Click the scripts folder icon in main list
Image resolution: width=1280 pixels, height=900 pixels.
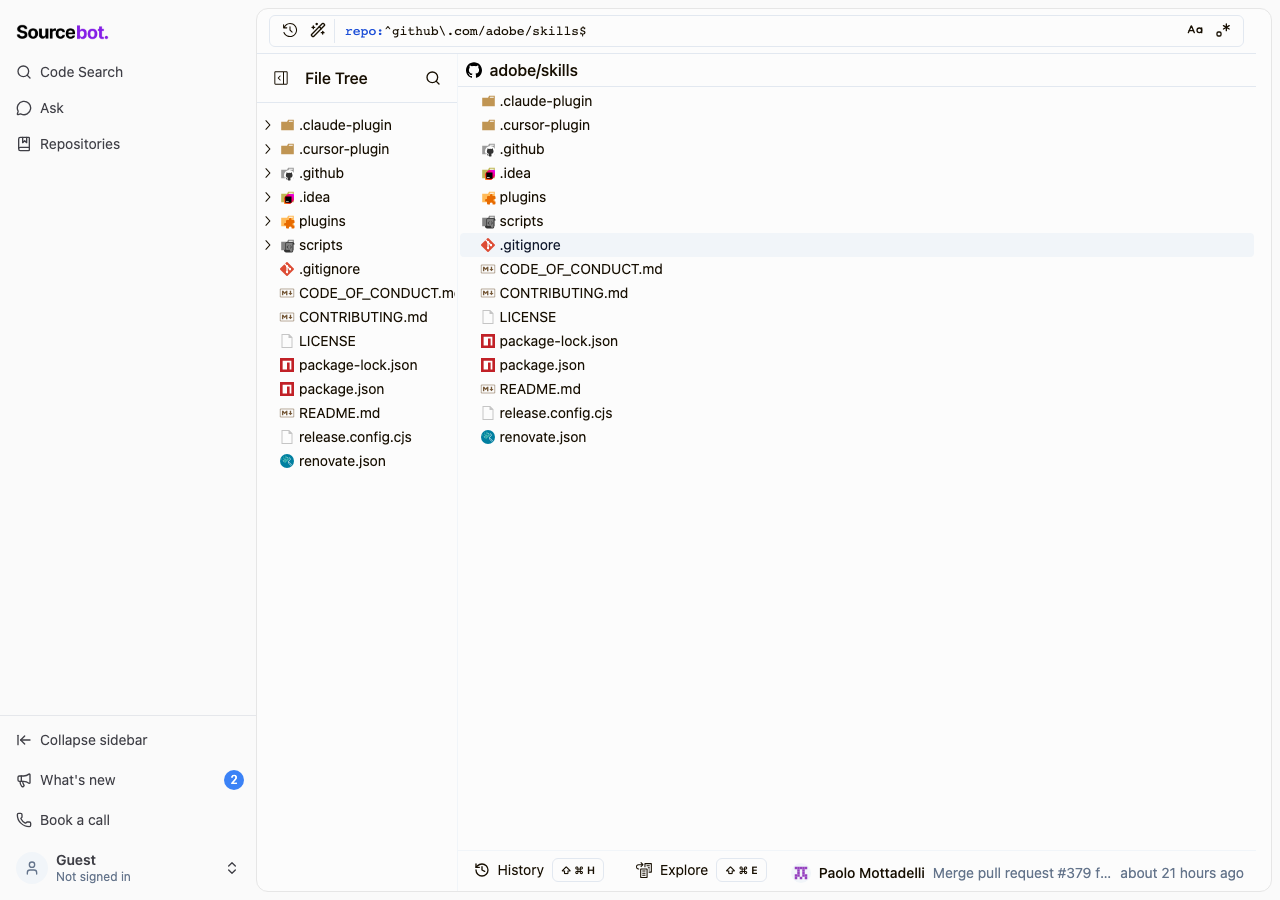click(488, 221)
